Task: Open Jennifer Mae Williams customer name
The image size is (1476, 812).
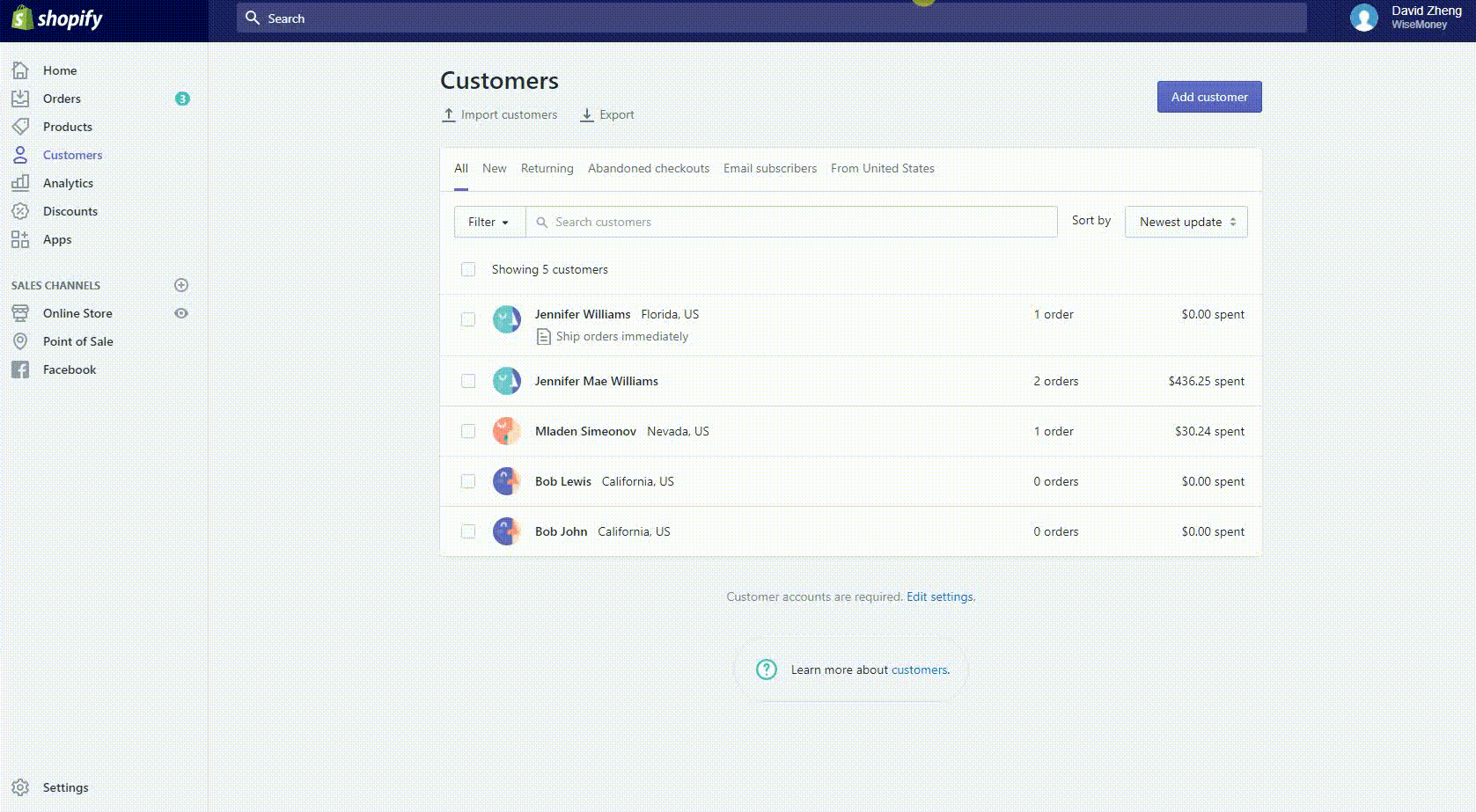Action: (597, 381)
